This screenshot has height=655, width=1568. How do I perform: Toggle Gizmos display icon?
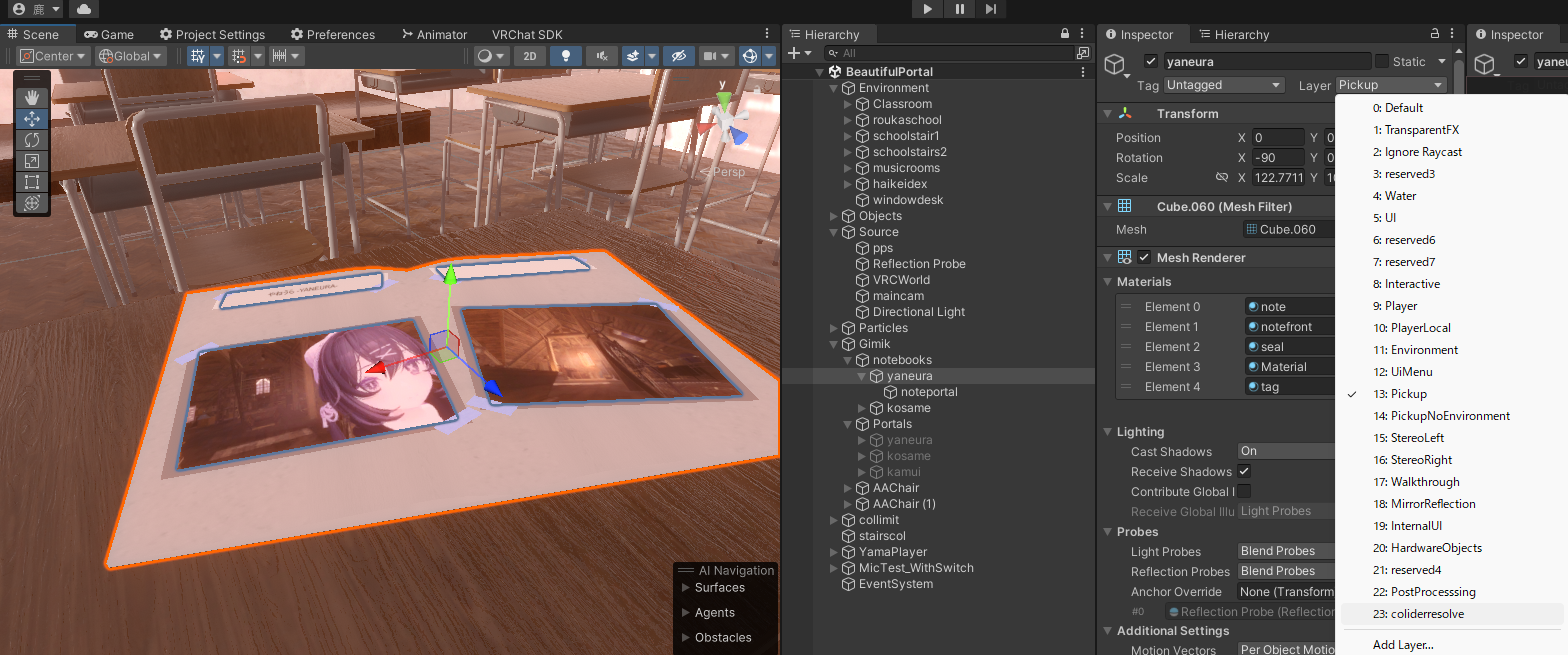coord(750,56)
